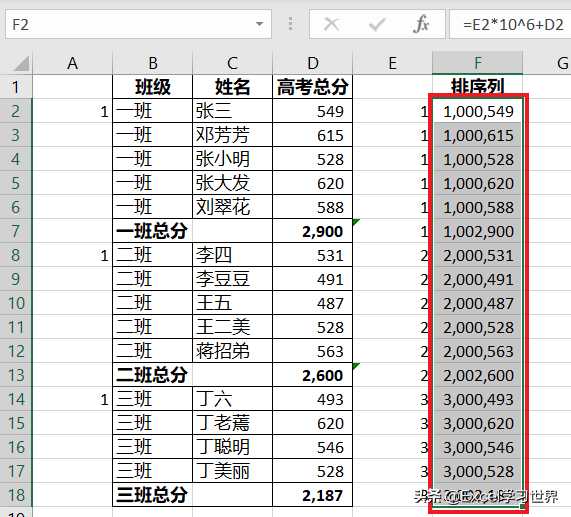Image resolution: width=571 pixels, height=517 pixels.
Task: Select the cell containing 蒋招弟
Action: click(232, 351)
